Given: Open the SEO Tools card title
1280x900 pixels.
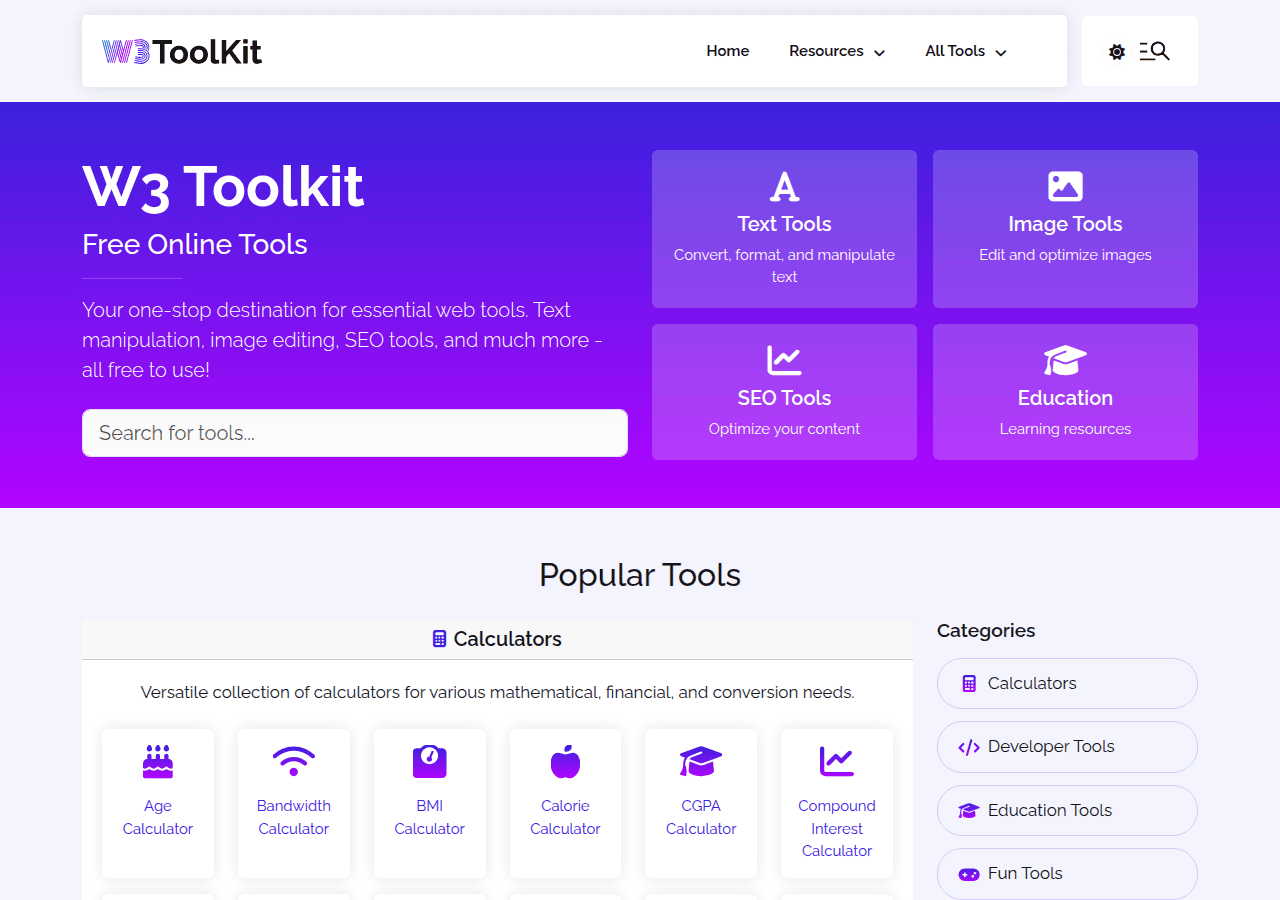Looking at the screenshot, I should click(x=784, y=398).
